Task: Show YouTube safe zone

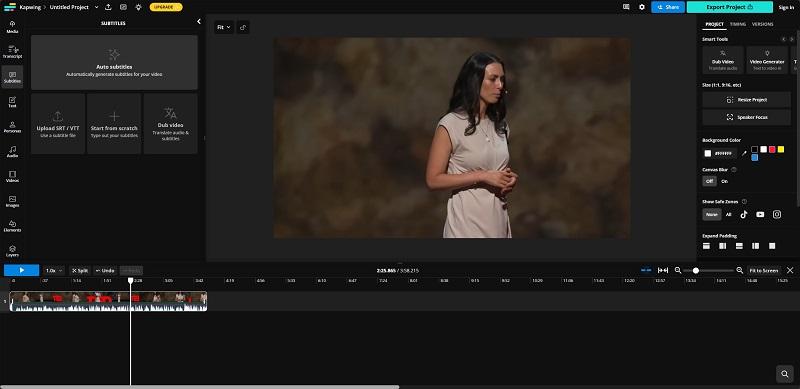Action: pyautogui.click(x=760, y=214)
